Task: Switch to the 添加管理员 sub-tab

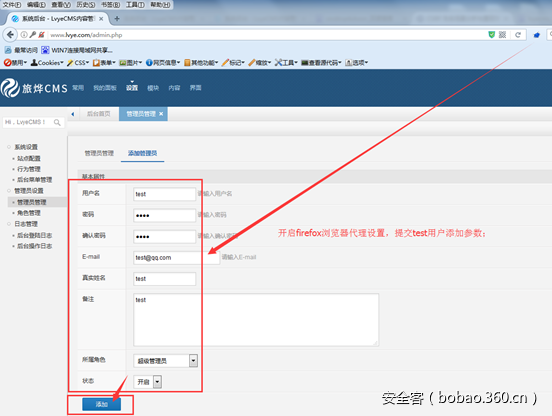Action: coord(143,153)
